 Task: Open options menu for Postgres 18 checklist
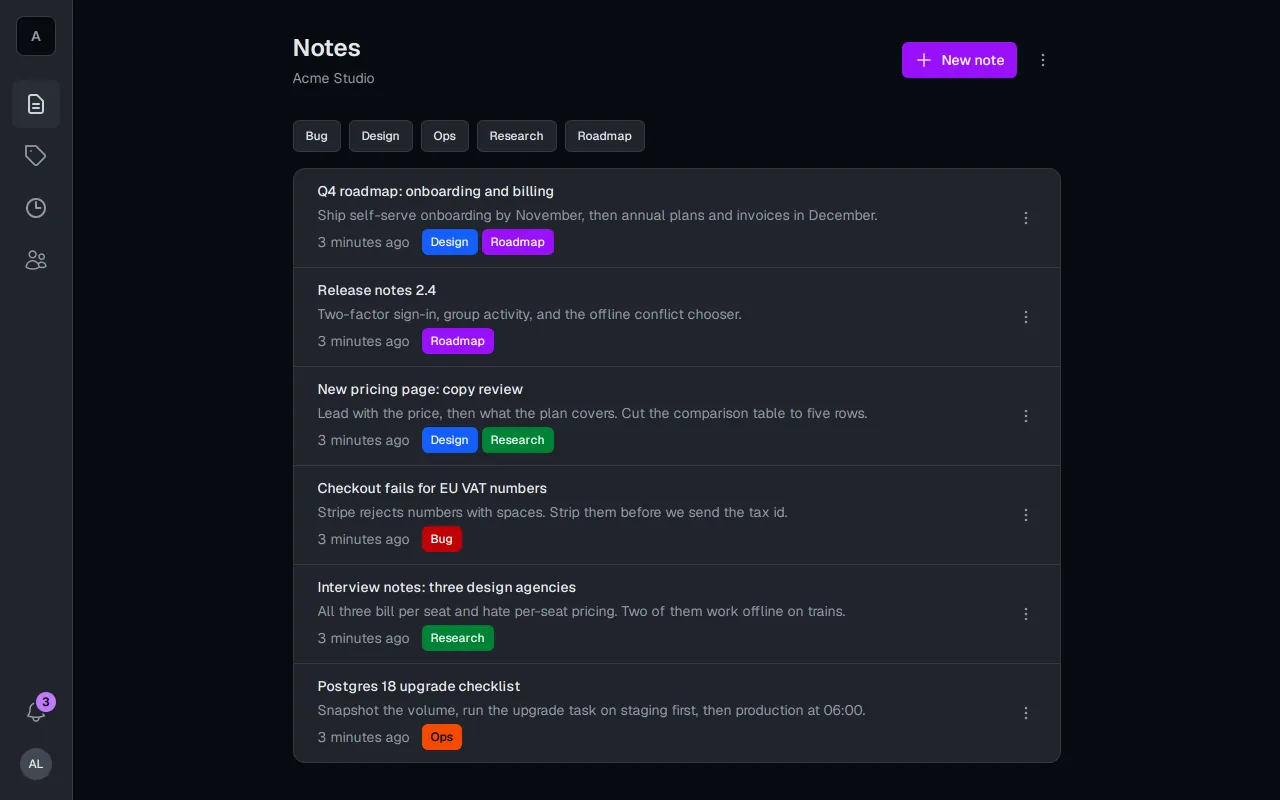[x=1026, y=713]
